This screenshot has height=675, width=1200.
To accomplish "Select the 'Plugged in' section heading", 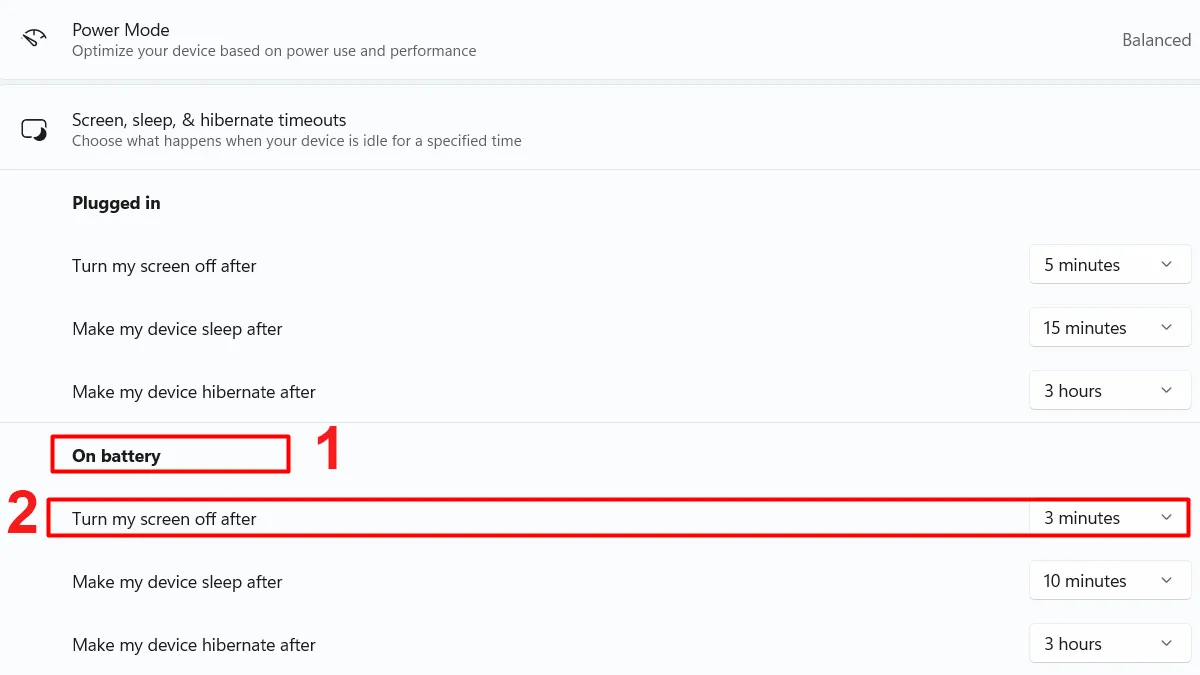I will (x=116, y=203).
